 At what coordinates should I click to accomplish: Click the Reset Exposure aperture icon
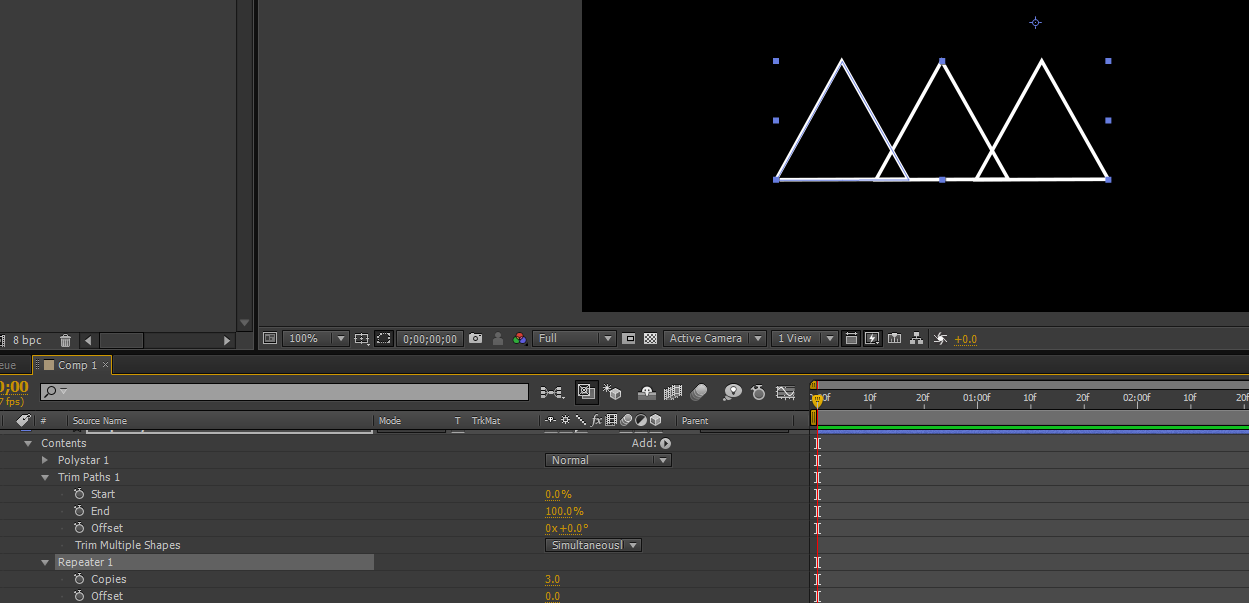tap(940, 339)
